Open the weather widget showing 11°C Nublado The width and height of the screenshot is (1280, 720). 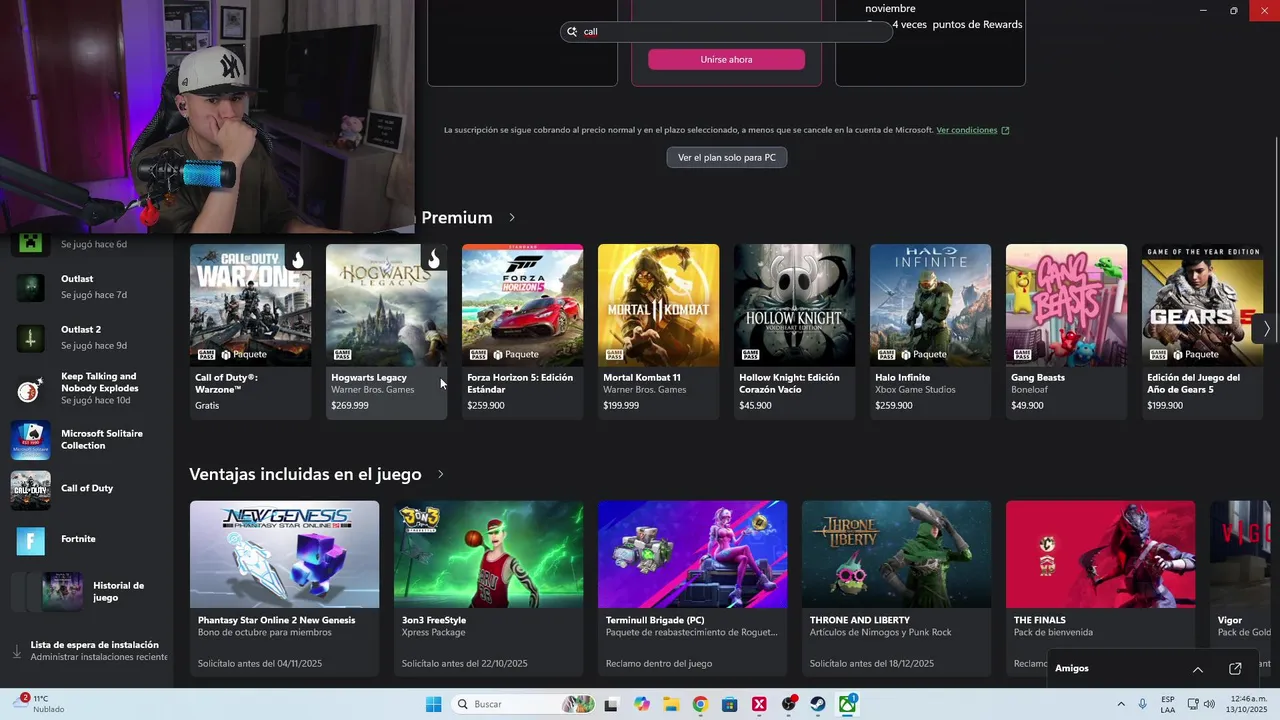pos(40,704)
